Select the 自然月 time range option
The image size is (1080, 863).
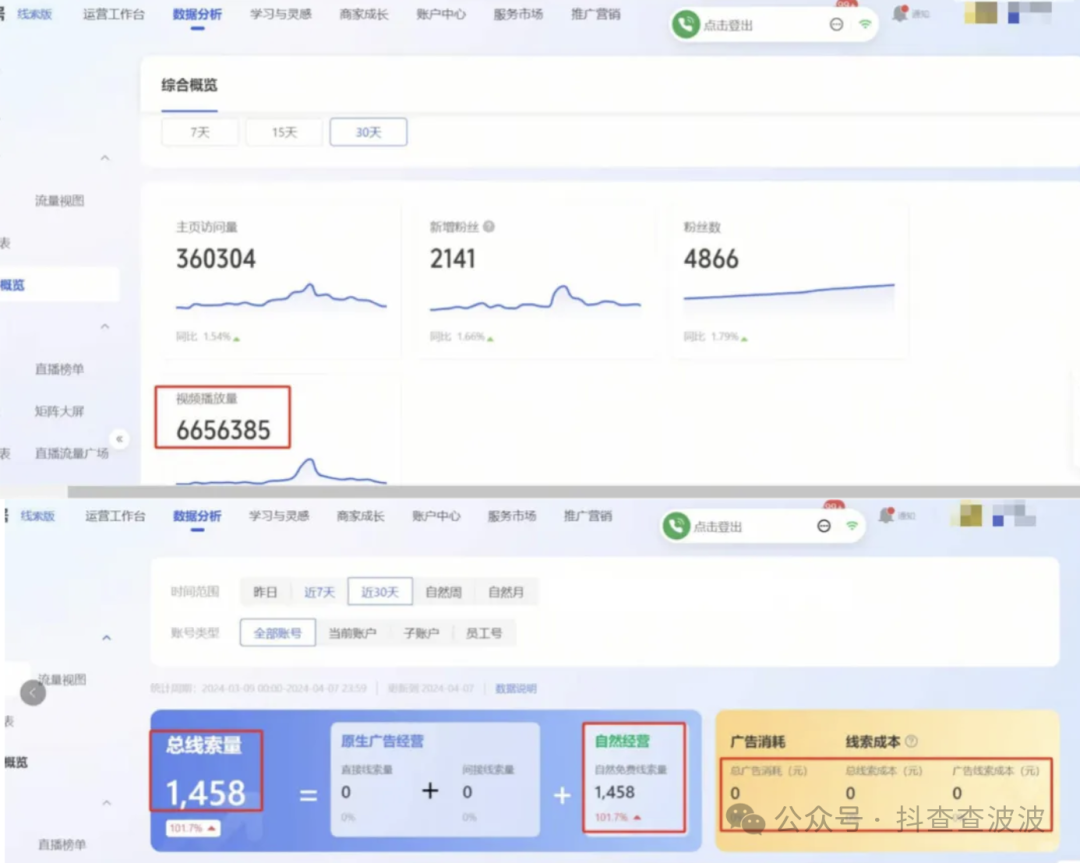[505, 591]
